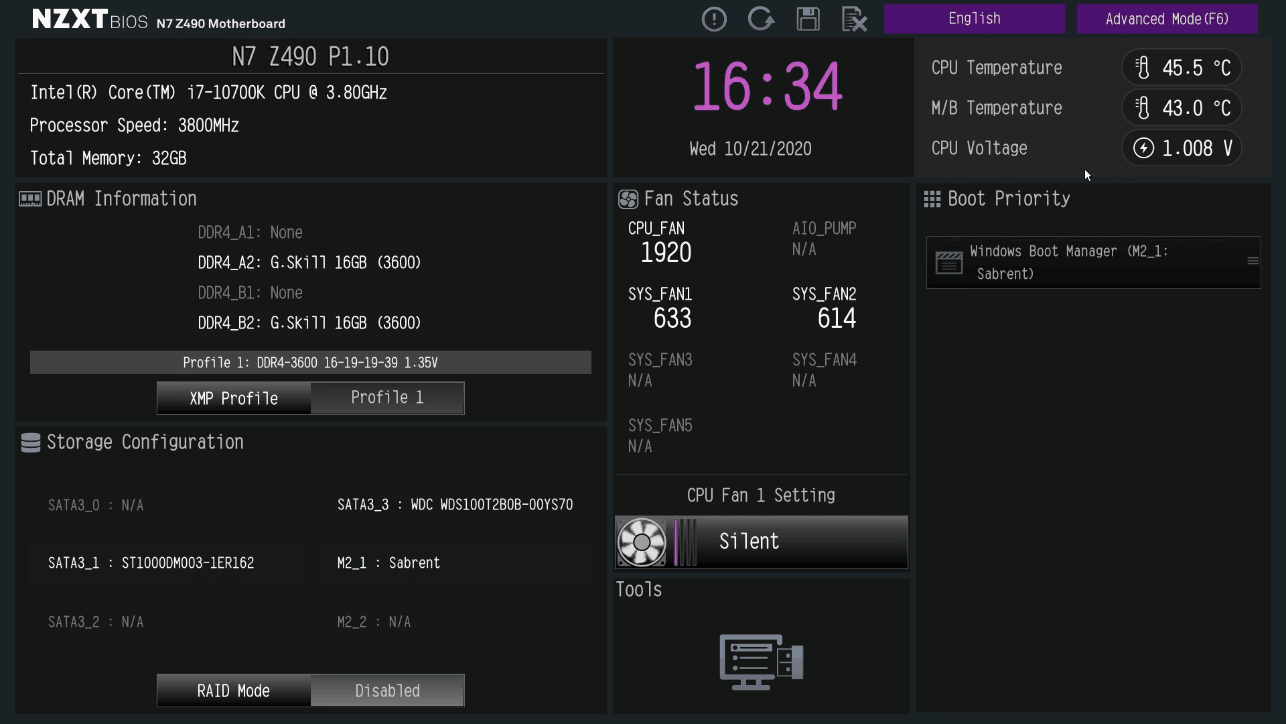This screenshot has height=724, width=1286.
Task: Click the floppy disk save icon
Action: click(x=808, y=19)
